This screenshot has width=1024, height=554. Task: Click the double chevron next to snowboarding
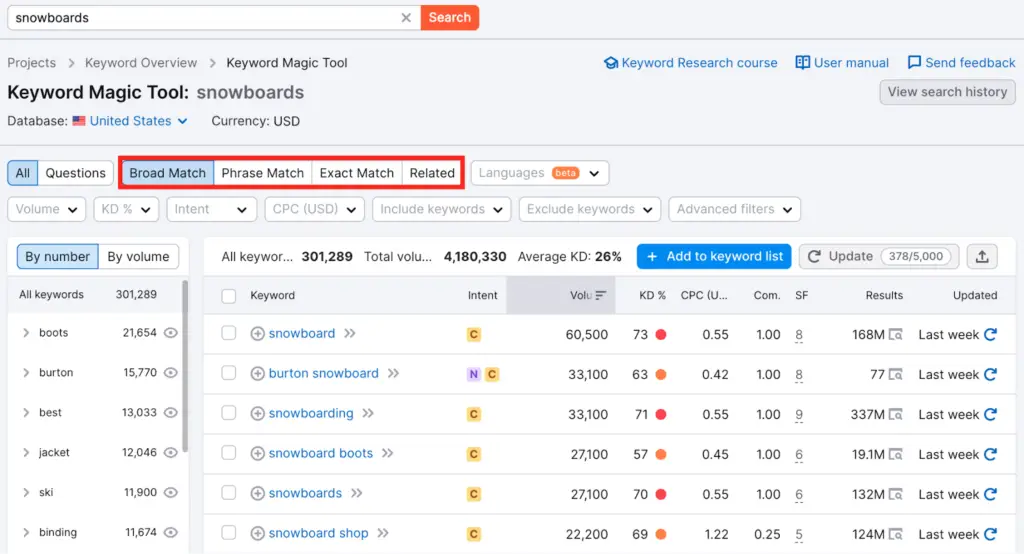(368, 414)
